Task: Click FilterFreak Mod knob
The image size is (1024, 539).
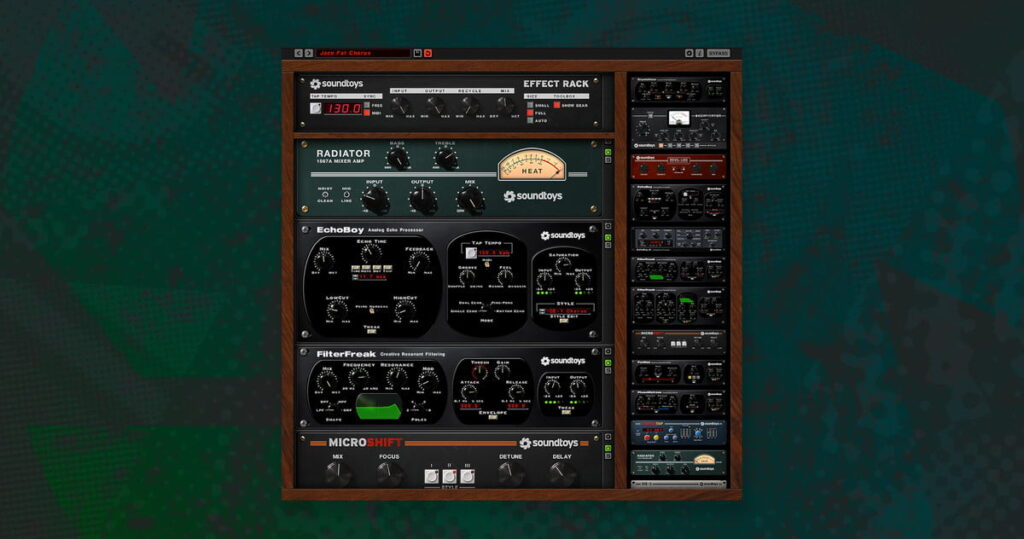Action: 428,380
